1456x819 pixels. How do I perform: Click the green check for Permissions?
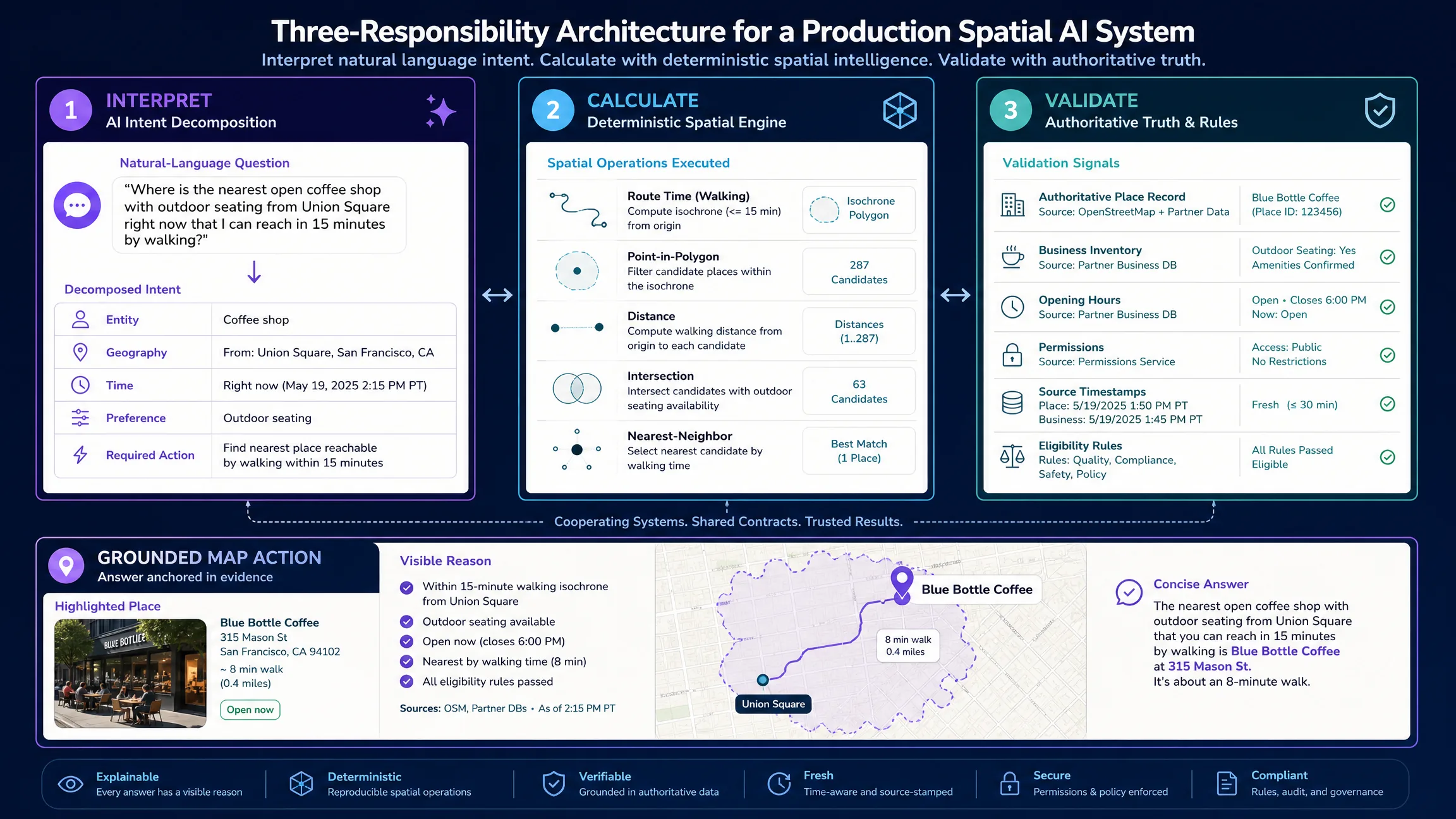click(1388, 355)
